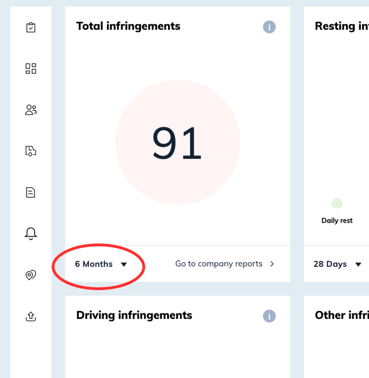This screenshot has width=369, height=378.
Task: Open the clipboard checklist sidebar icon
Action: click(x=31, y=27)
